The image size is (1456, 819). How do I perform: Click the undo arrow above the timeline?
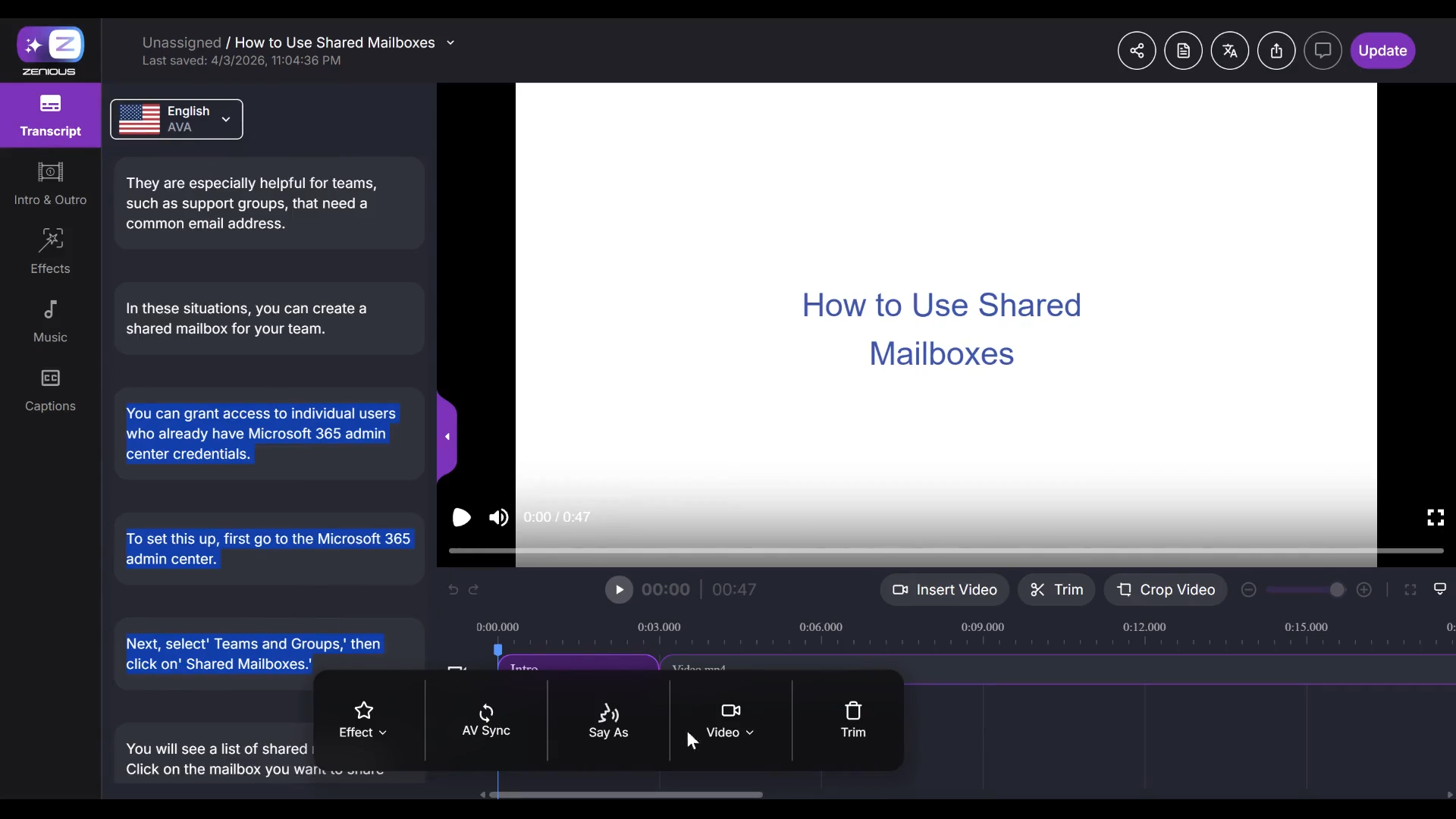click(x=453, y=590)
